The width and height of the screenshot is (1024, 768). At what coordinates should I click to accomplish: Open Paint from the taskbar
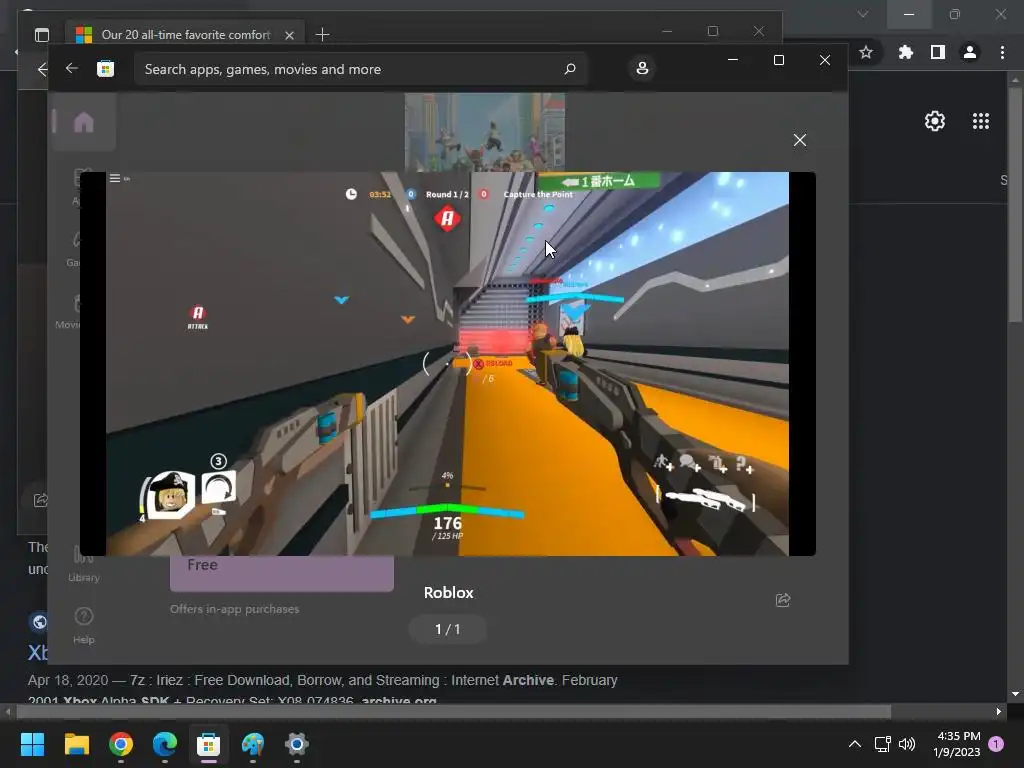(253, 744)
